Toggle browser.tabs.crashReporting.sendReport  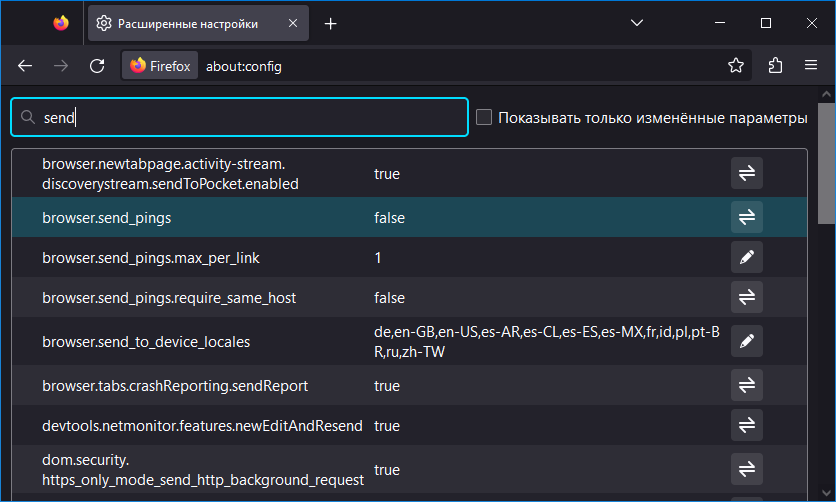pos(746,385)
